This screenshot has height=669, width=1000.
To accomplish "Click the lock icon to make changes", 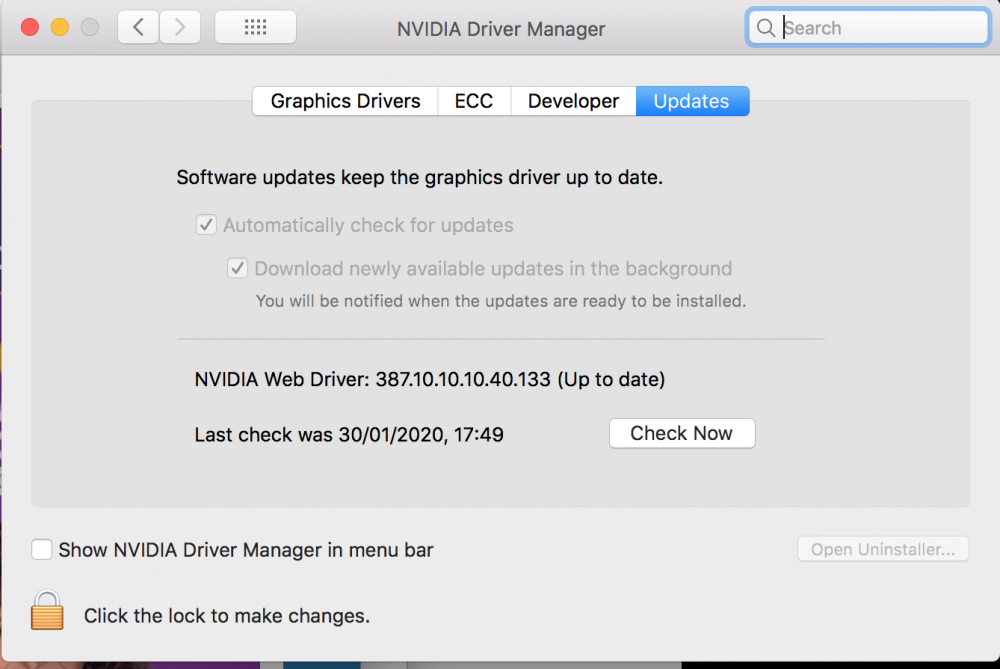I will coord(47,610).
